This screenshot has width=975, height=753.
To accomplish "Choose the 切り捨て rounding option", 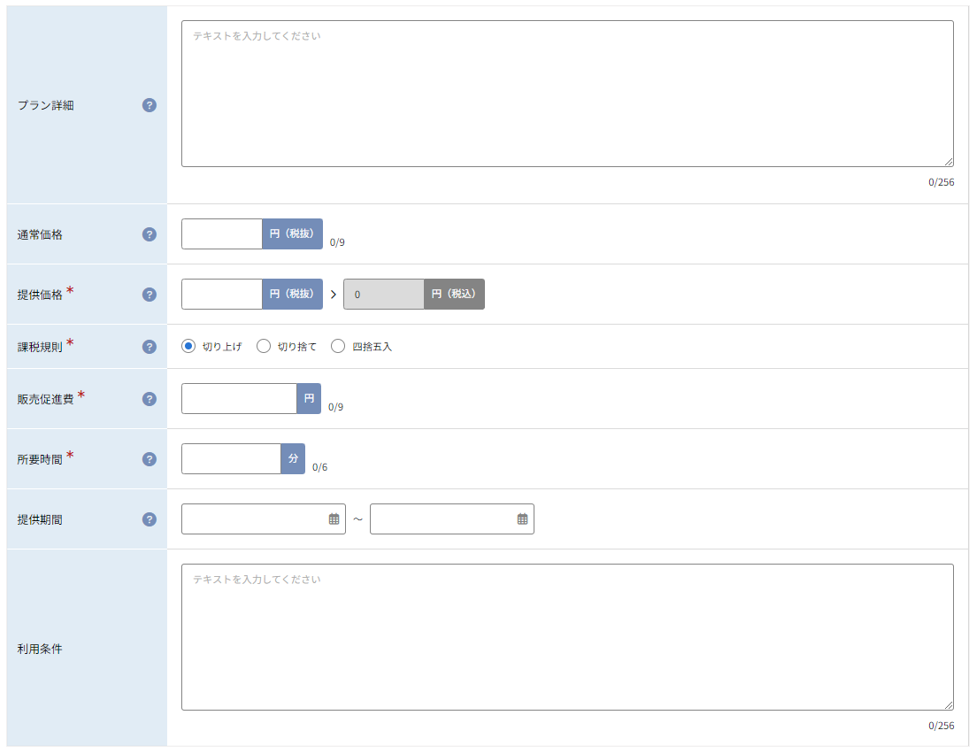I will [264, 346].
